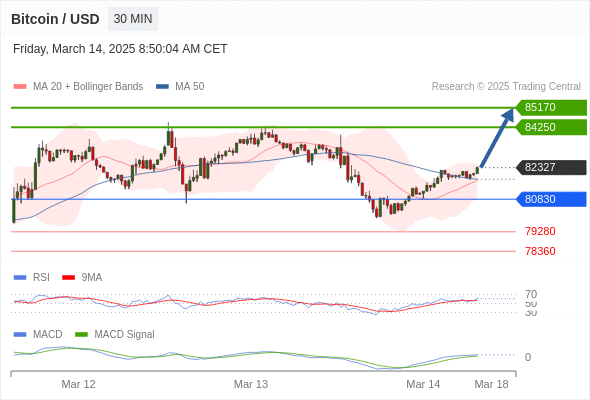This screenshot has width=590, height=400.
Task: Click the 'RSI' legend label
Action: click(x=41, y=278)
